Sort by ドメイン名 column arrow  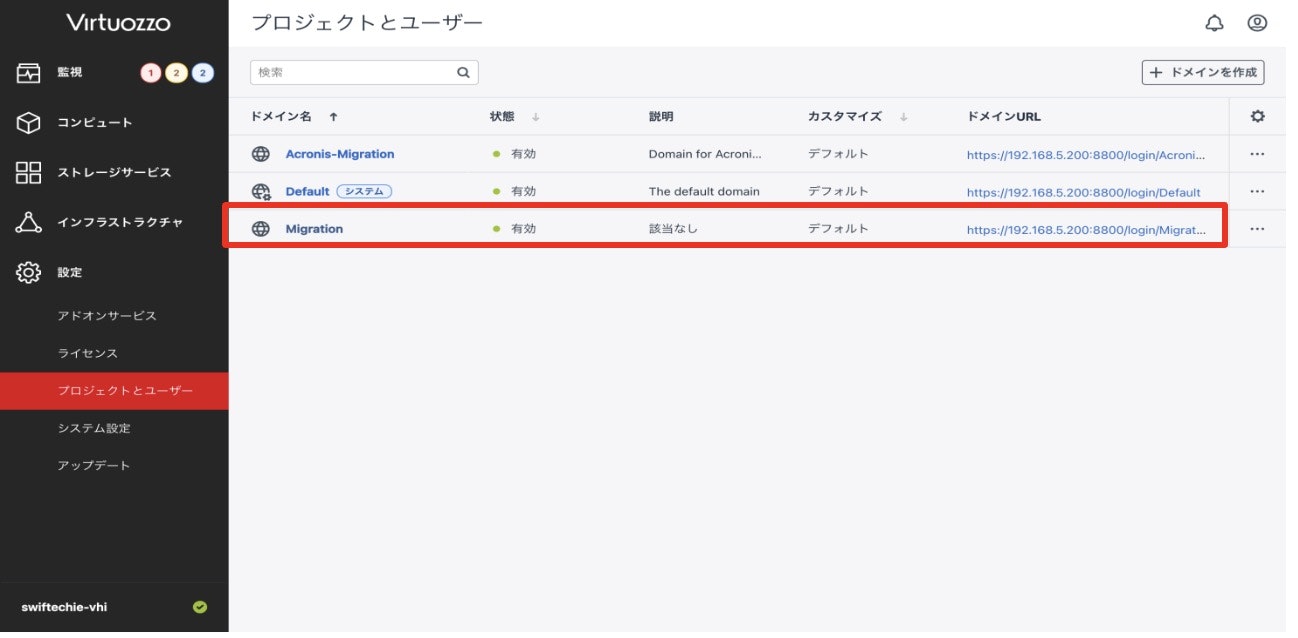(x=333, y=117)
